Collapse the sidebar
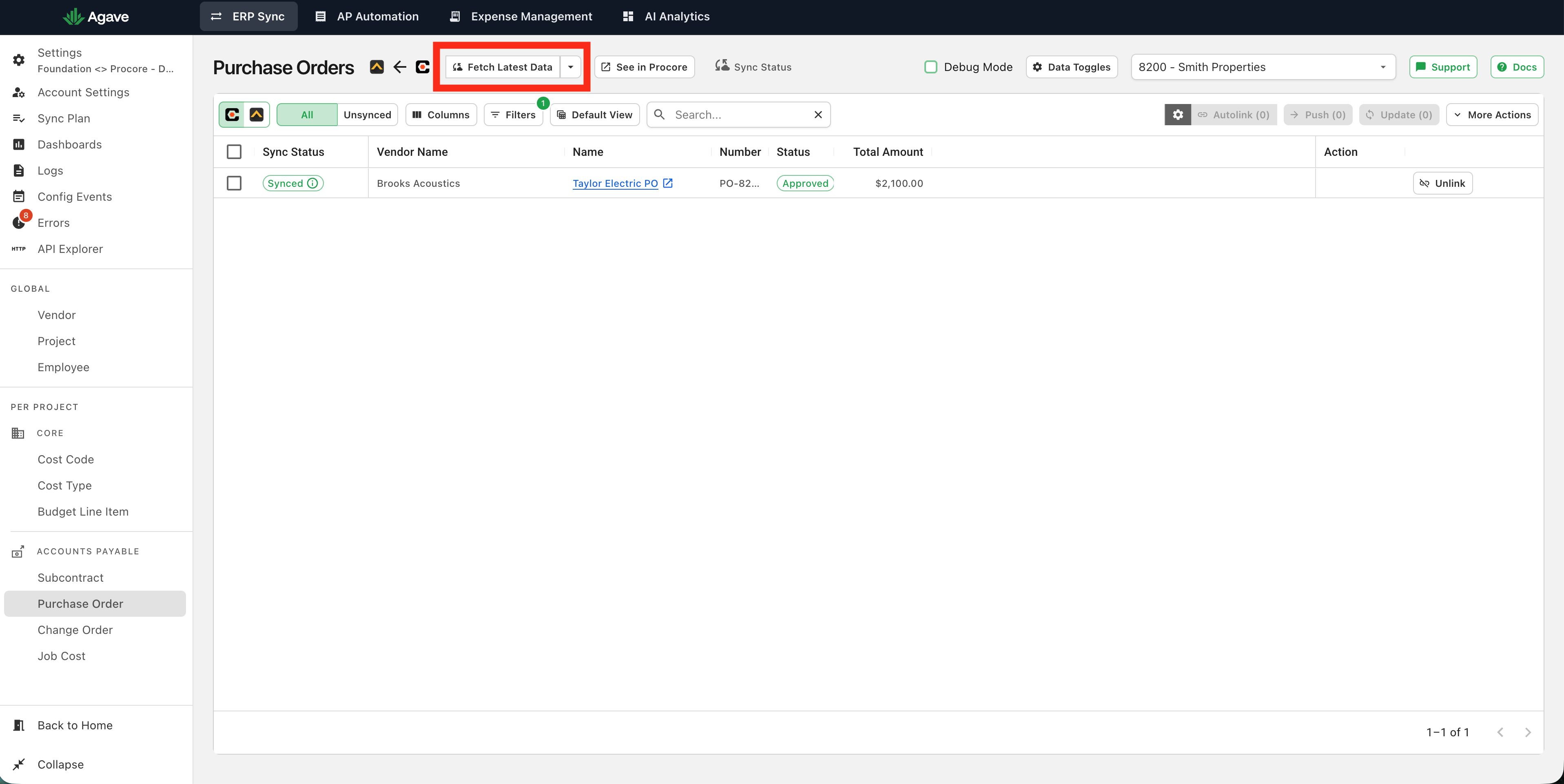The height and width of the screenshot is (784, 1564). coord(60,764)
